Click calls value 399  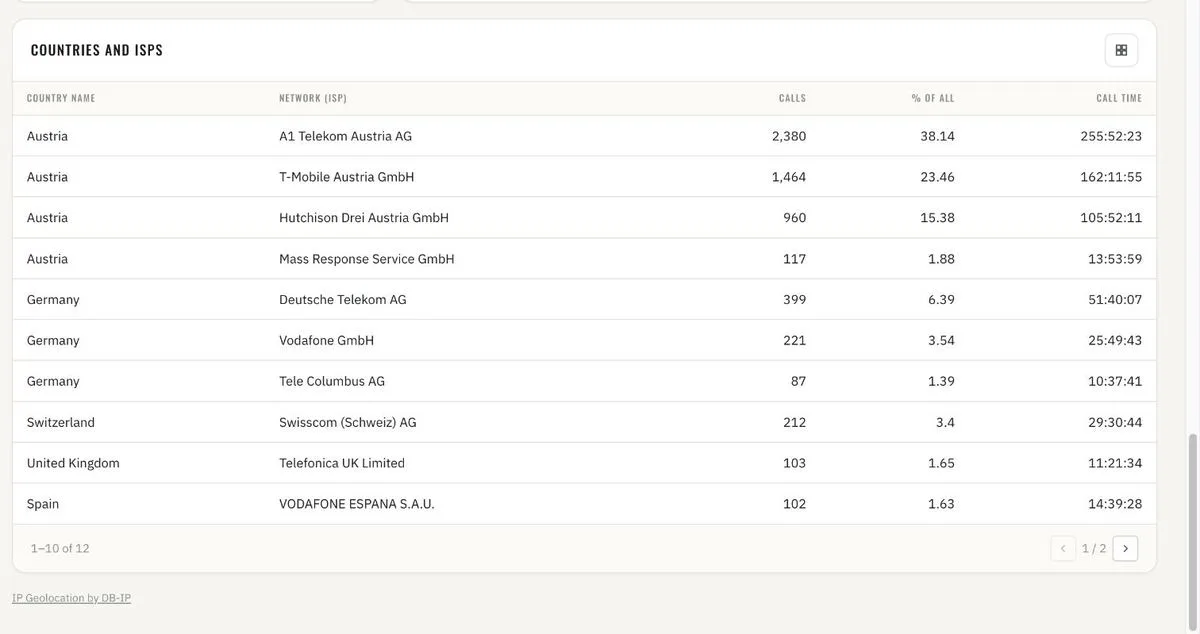pos(795,300)
